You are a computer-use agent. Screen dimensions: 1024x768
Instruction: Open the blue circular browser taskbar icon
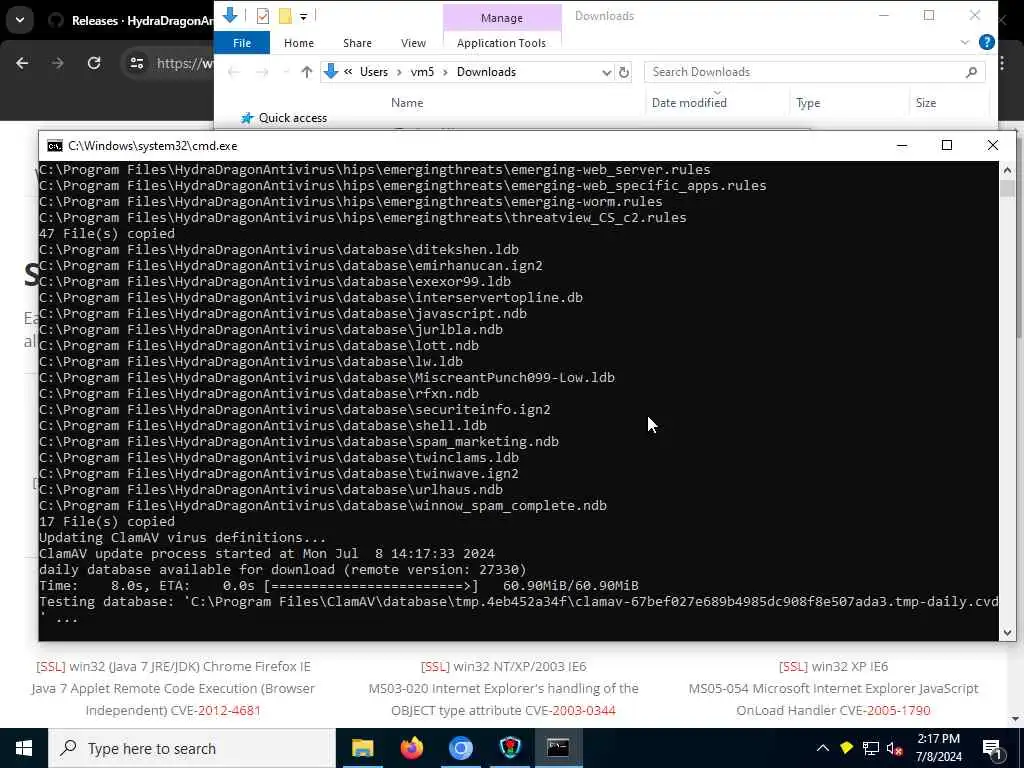click(x=460, y=748)
